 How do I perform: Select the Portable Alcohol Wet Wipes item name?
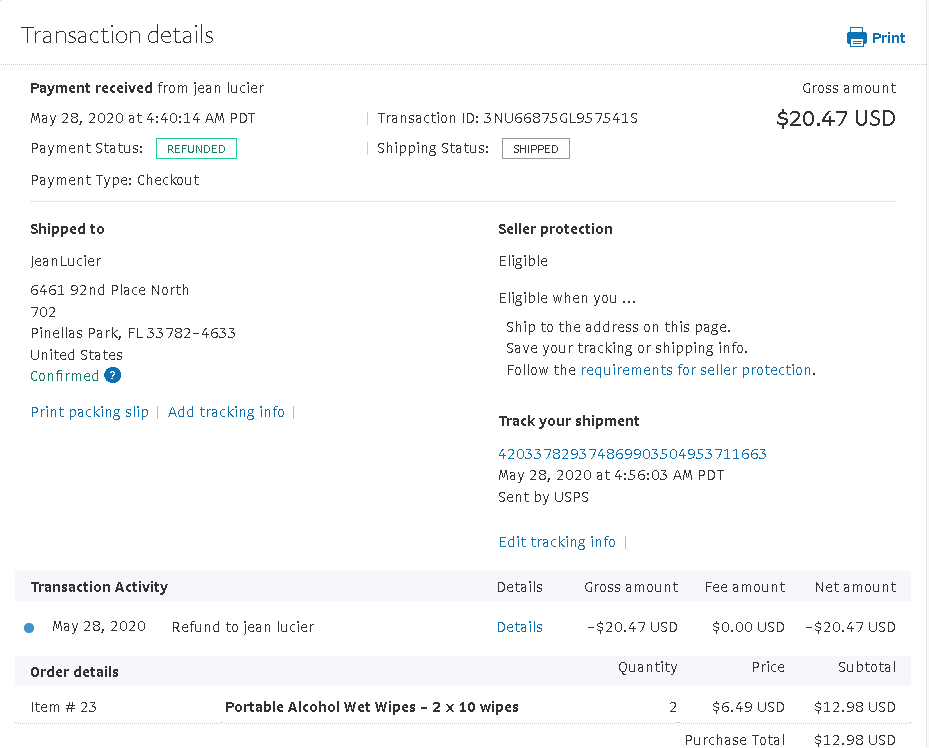tap(371, 707)
